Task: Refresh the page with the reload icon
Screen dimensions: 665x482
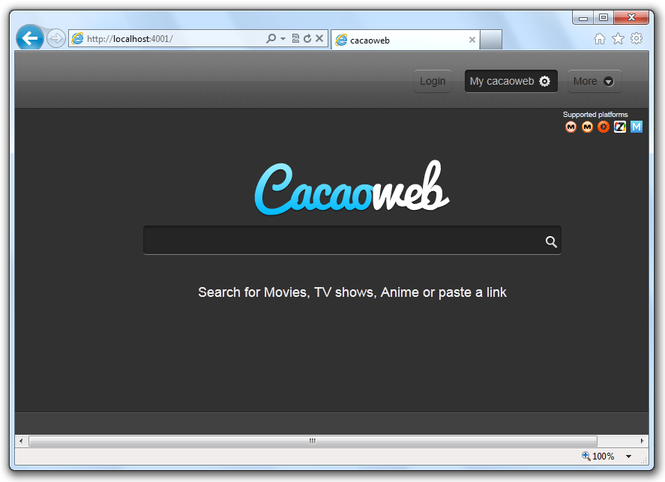Action: point(307,39)
